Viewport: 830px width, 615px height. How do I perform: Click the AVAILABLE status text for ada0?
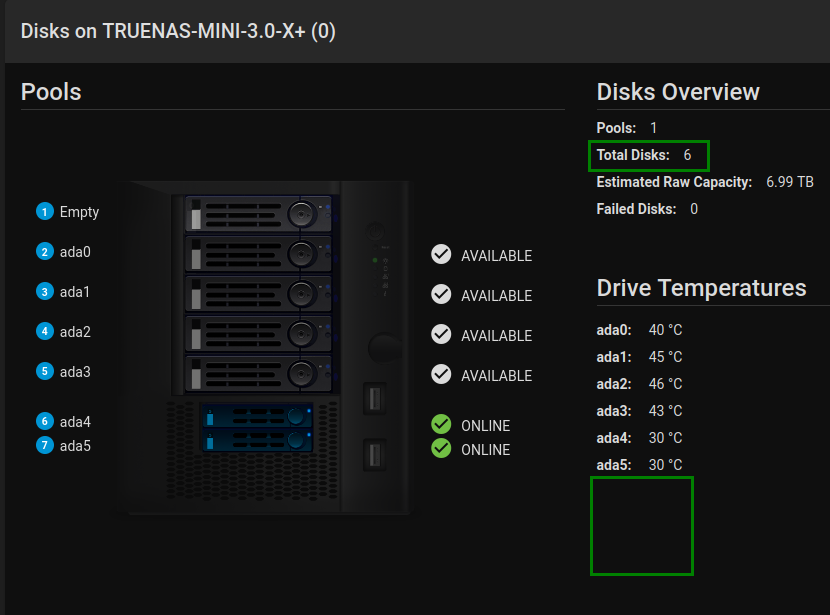tap(497, 256)
